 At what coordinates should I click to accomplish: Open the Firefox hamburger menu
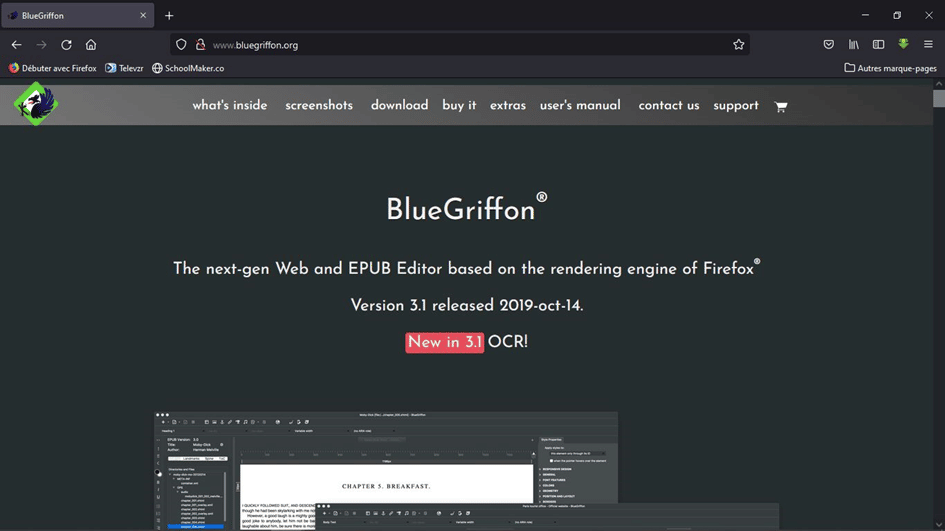tap(928, 45)
